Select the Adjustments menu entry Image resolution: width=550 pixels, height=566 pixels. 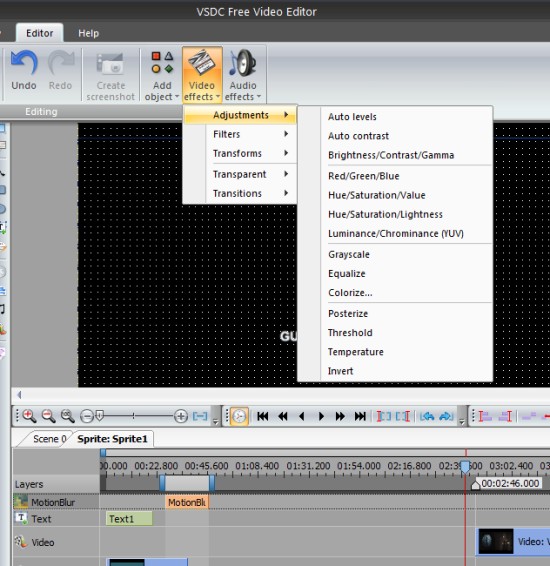240,115
